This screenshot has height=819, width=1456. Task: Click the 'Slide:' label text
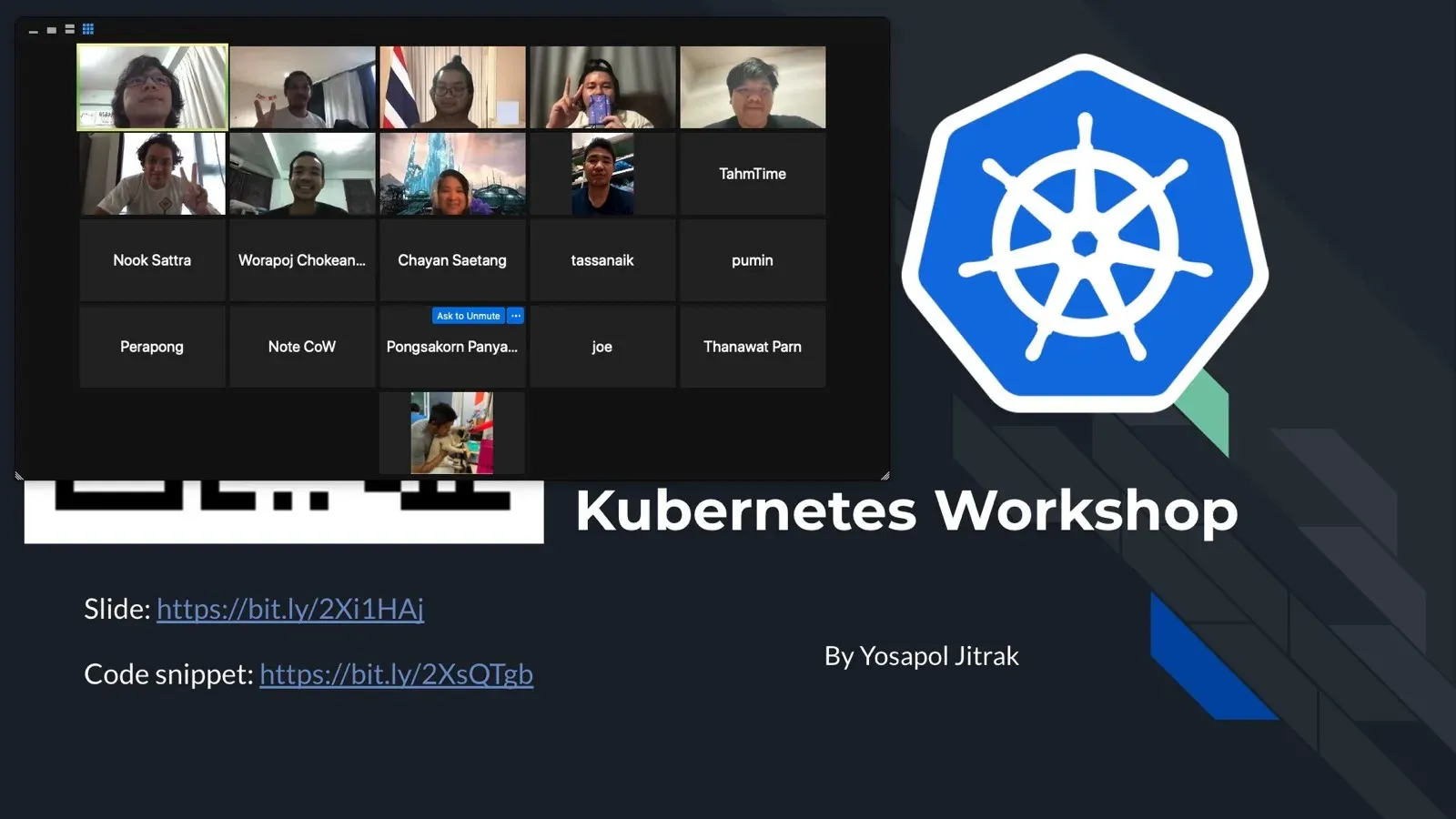[x=117, y=609]
